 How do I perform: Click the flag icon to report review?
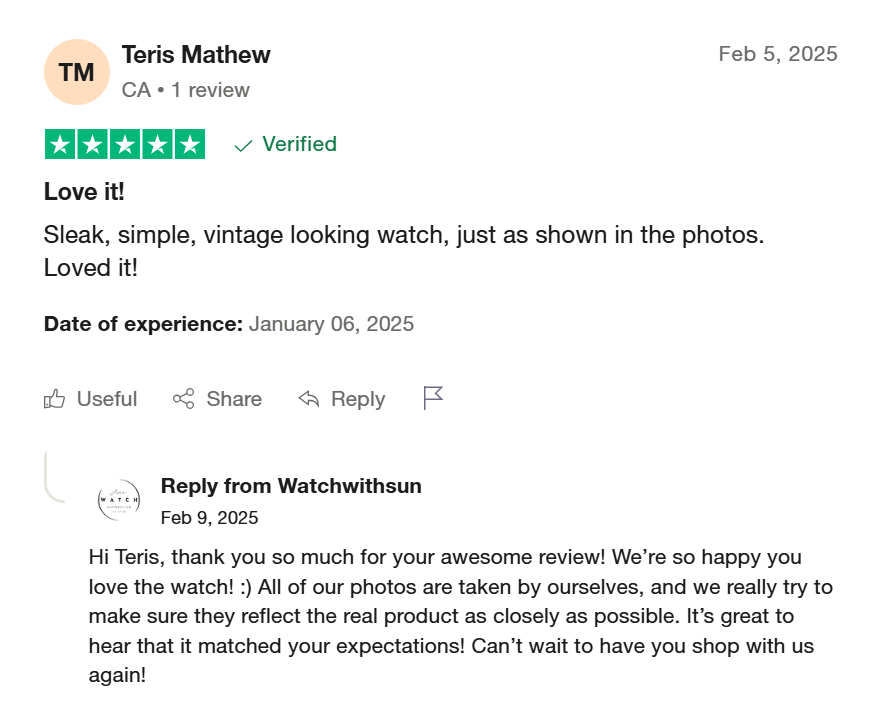433,397
